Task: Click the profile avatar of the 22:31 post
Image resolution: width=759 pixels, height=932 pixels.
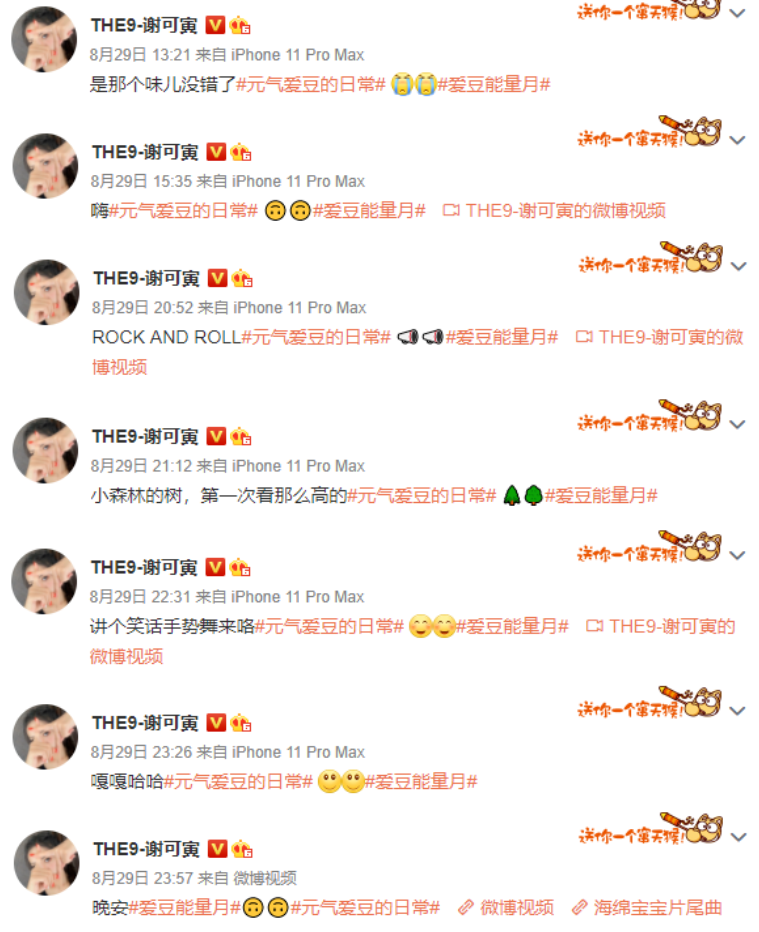Action: pyautogui.click(x=44, y=581)
